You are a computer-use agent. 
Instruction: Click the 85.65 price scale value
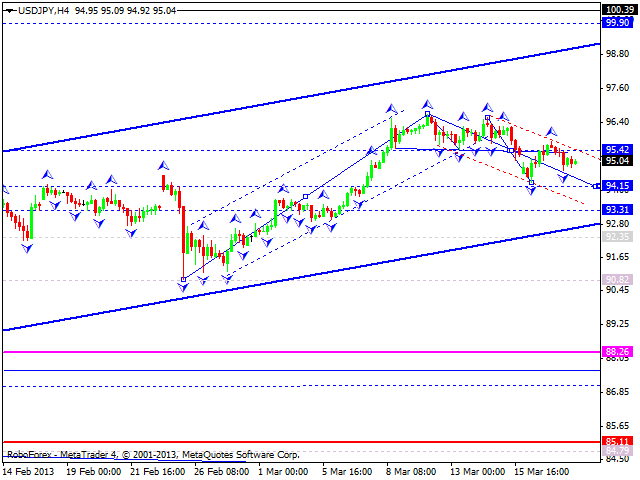point(617,426)
